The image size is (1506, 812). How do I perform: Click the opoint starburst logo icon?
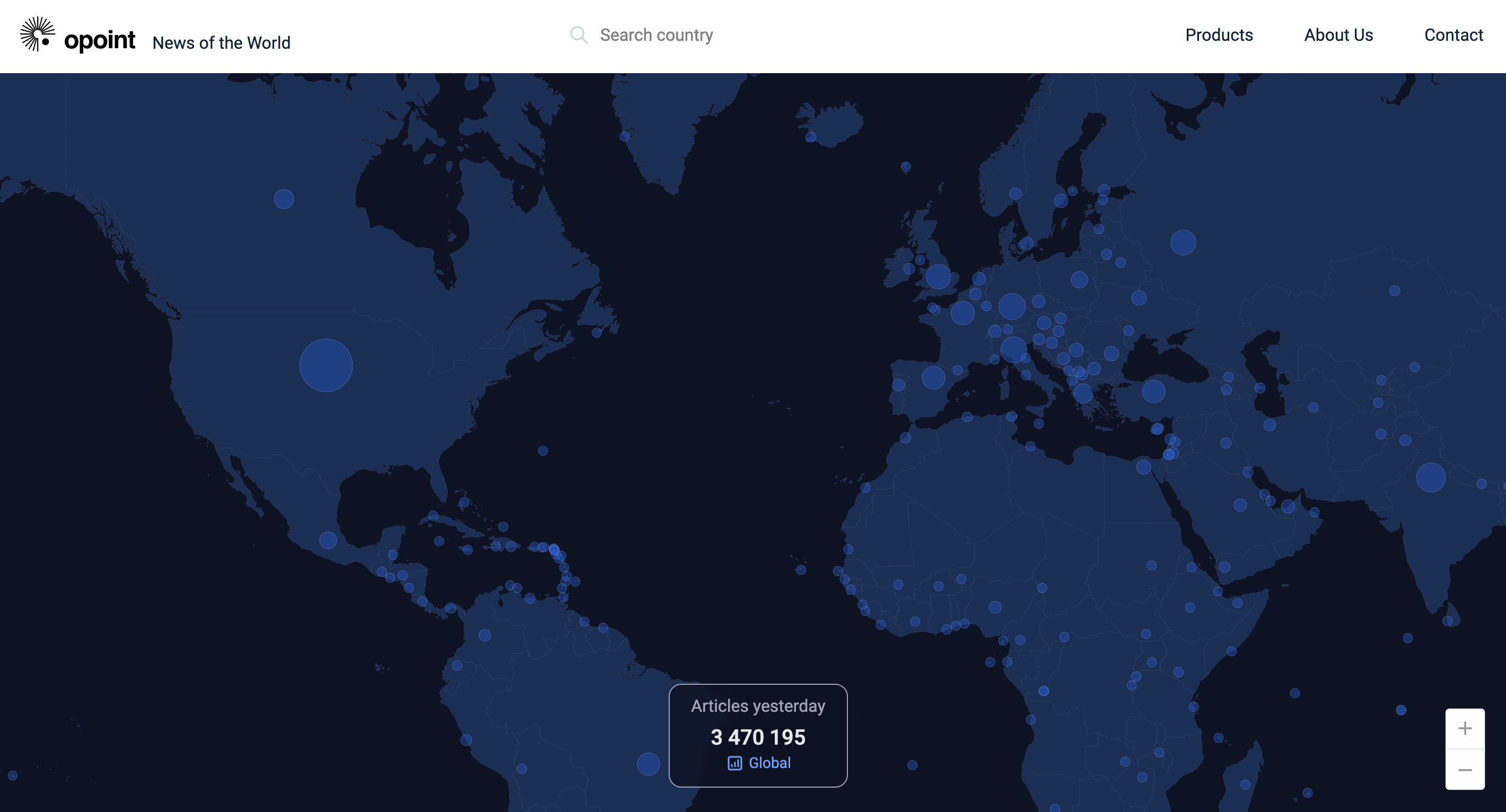click(x=38, y=34)
